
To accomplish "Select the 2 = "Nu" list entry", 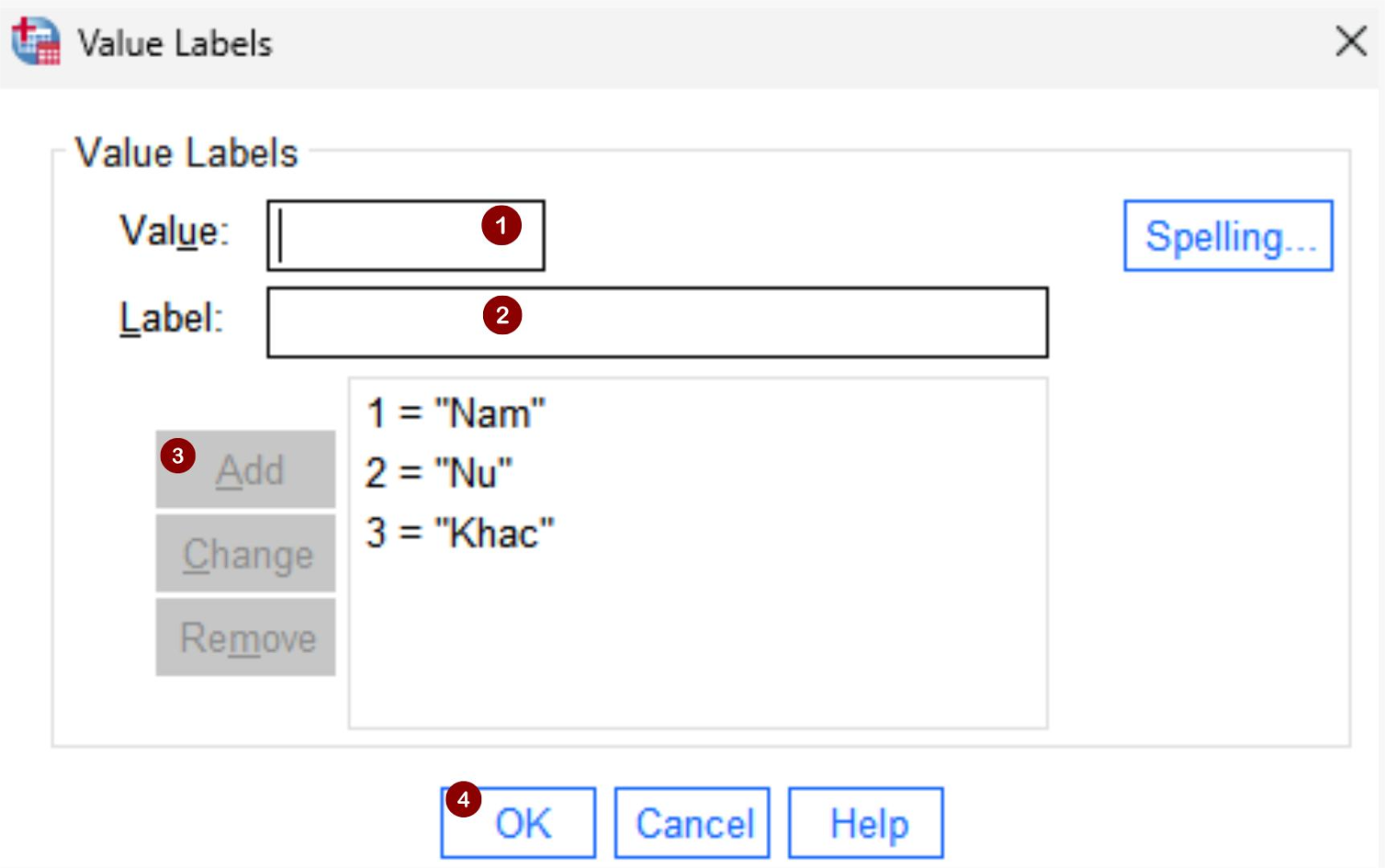I will 439,473.
